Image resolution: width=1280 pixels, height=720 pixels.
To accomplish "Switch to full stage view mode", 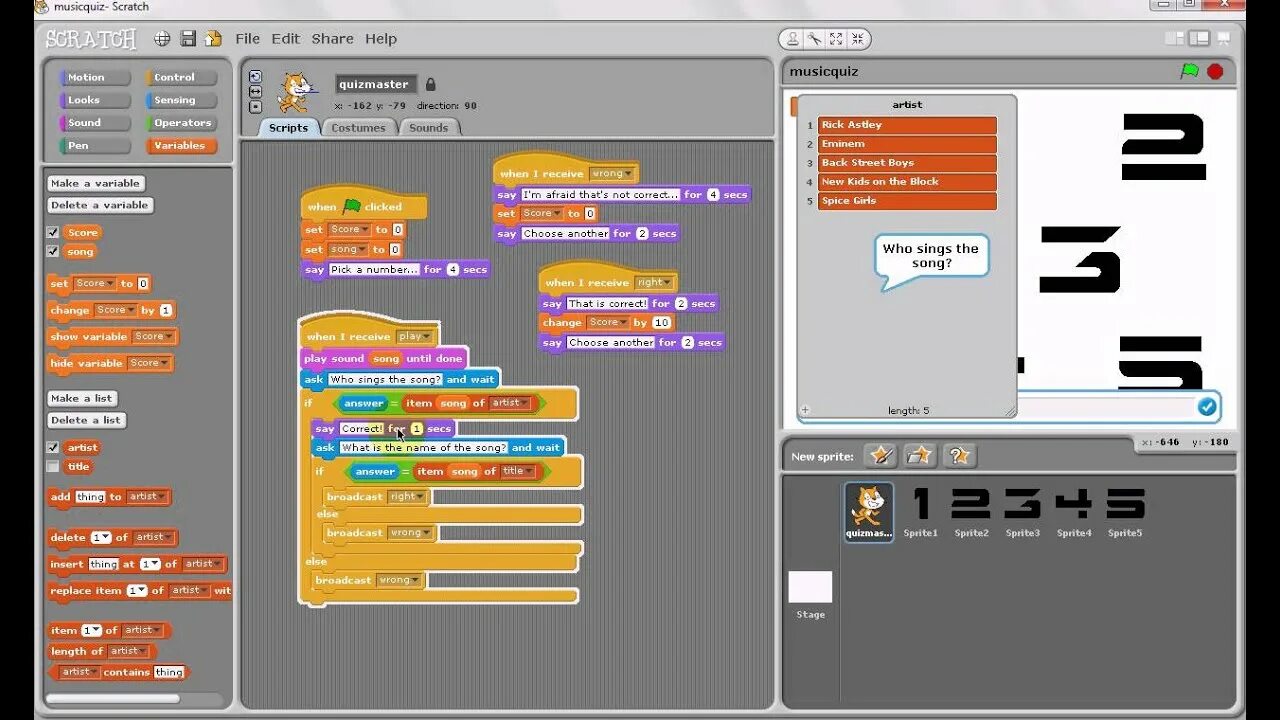I will pyautogui.click(x=1198, y=38).
